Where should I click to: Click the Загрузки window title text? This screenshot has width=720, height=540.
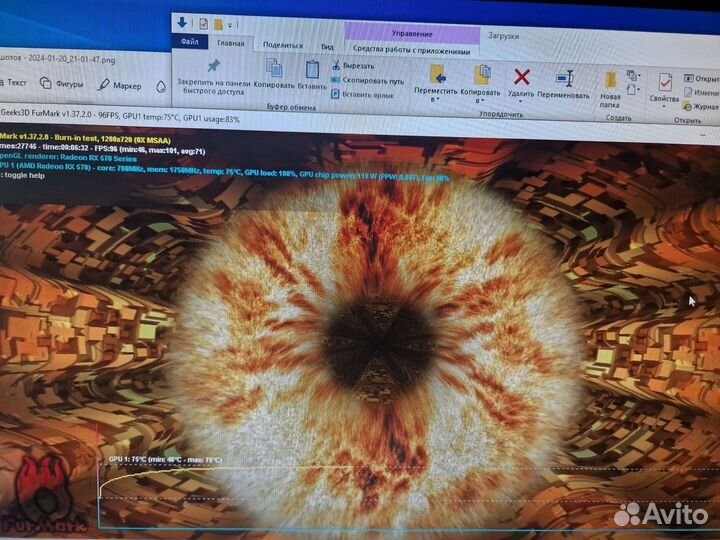click(x=503, y=35)
